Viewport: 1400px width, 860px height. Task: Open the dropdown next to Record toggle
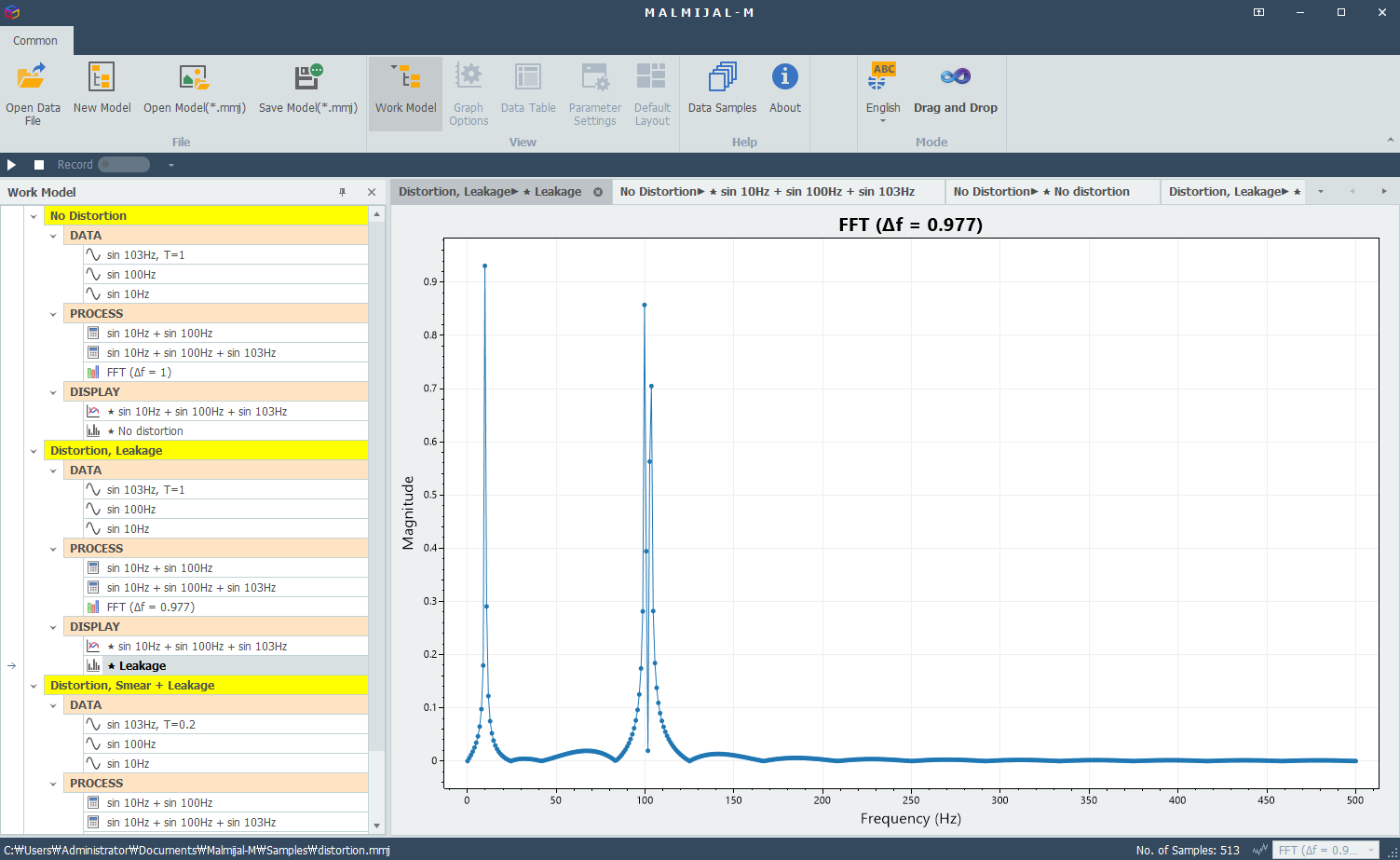pyautogui.click(x=171, y=165)
